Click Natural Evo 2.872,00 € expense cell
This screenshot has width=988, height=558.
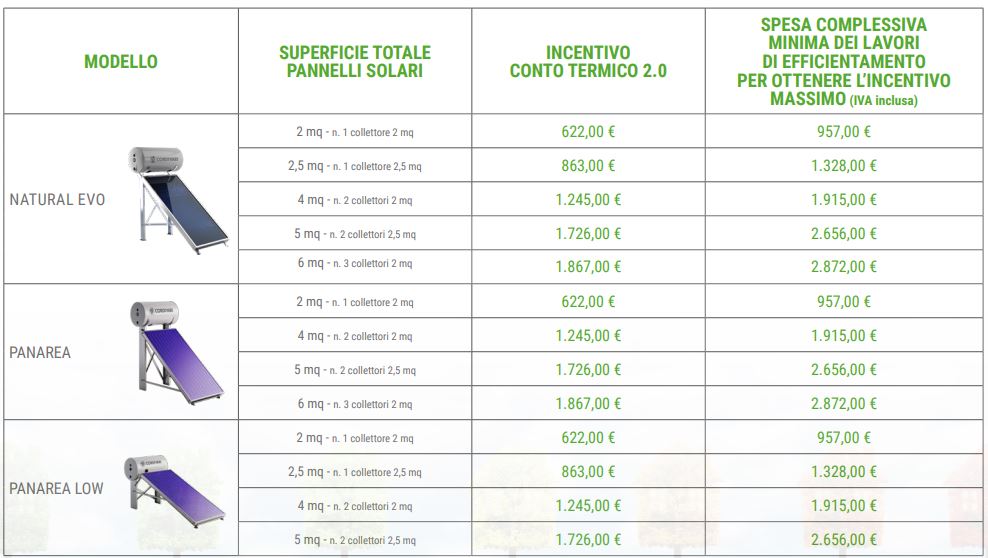(x=844, y=266)
